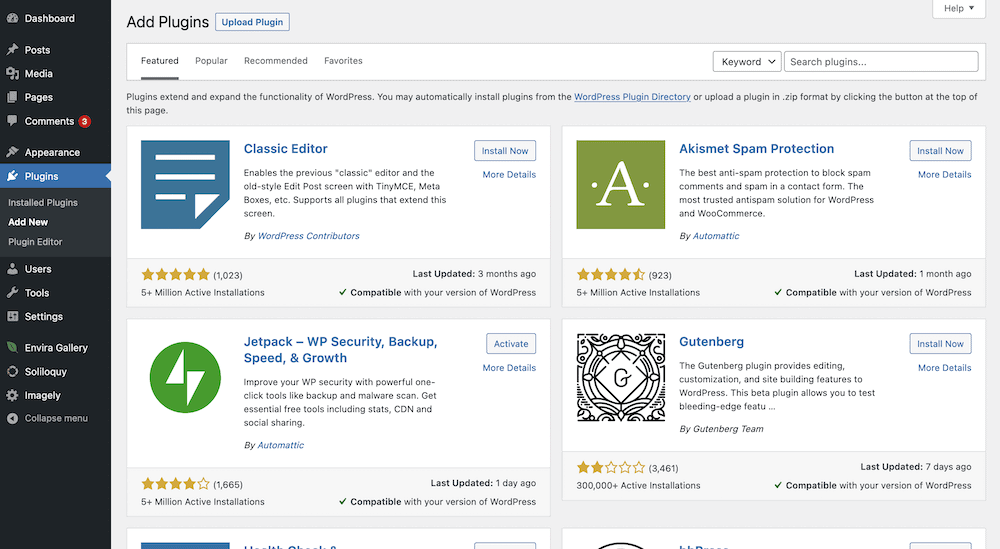Click the Gutenberg title link
The width and height of the screenshot is (1000, 549).
coord(711,342)
